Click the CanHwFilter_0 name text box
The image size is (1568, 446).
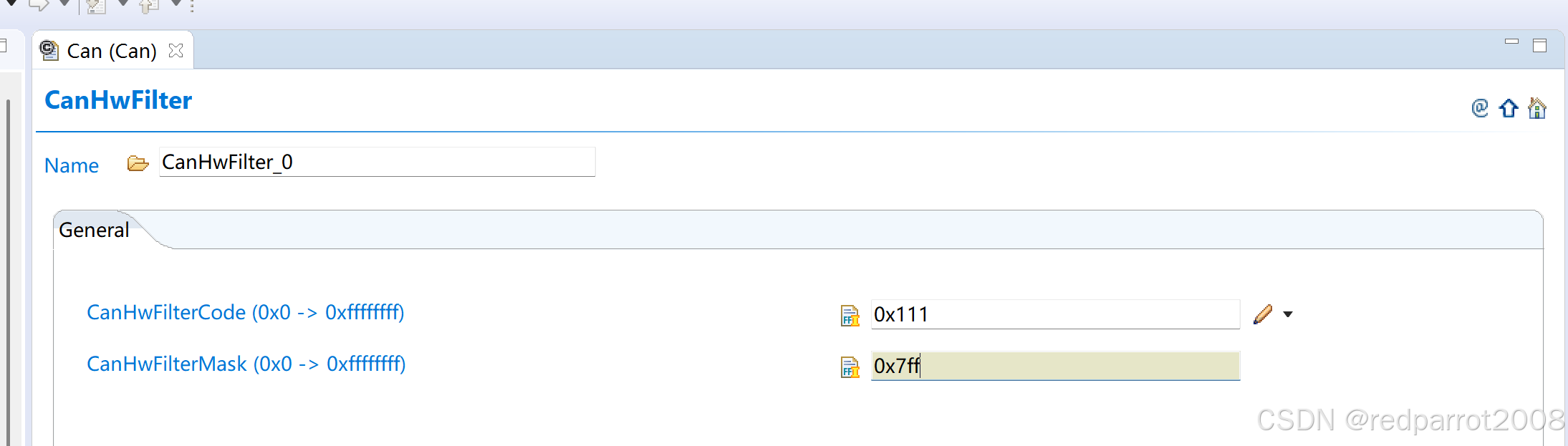(x=377, y=162)
